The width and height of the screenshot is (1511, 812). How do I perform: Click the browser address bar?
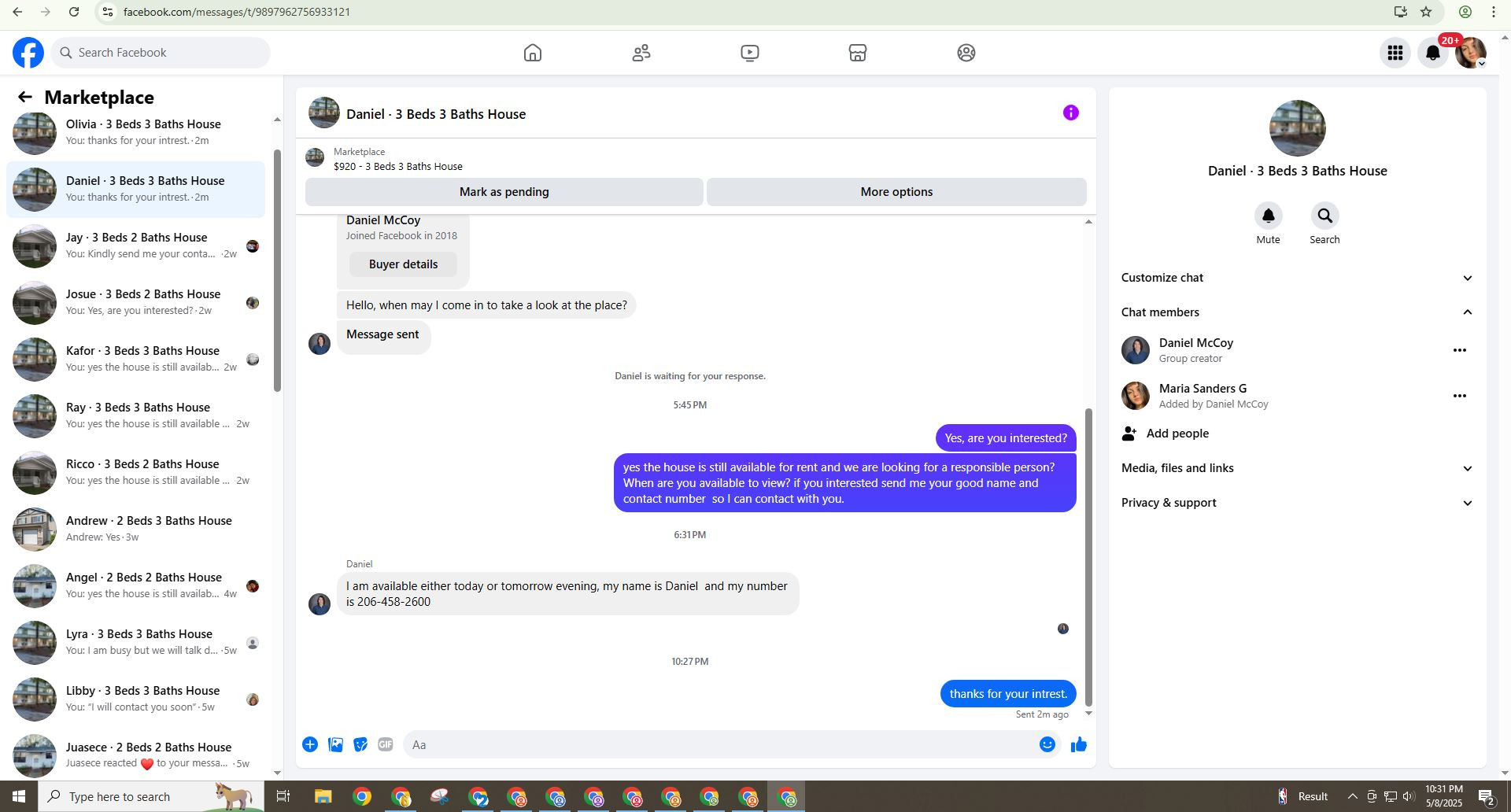click(x=740, y=12)
